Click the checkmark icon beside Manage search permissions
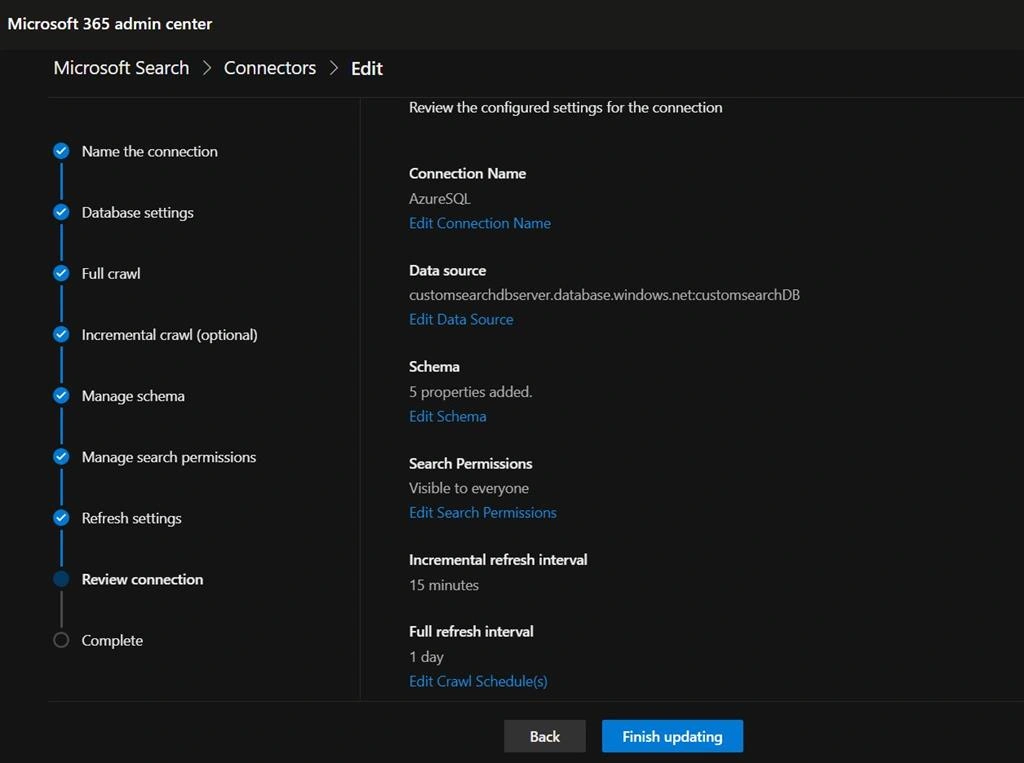 click(x=61, y=457)
